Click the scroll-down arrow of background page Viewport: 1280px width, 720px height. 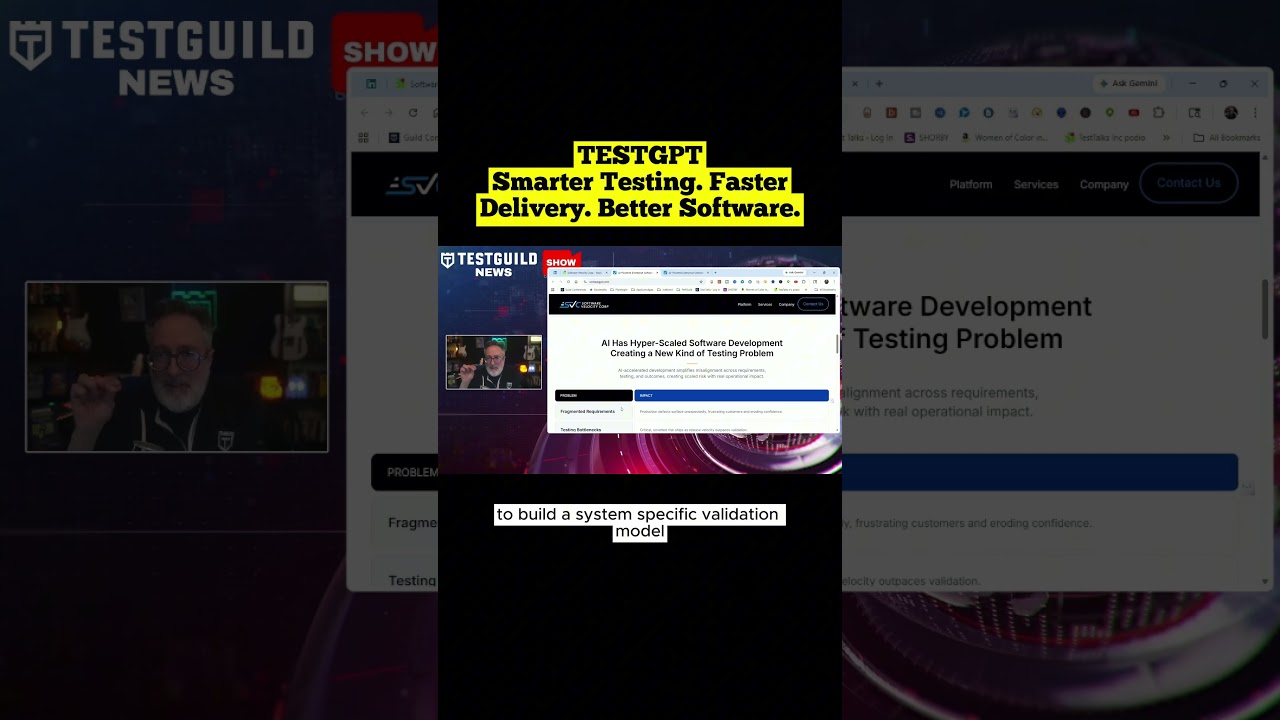(1265, 581)
